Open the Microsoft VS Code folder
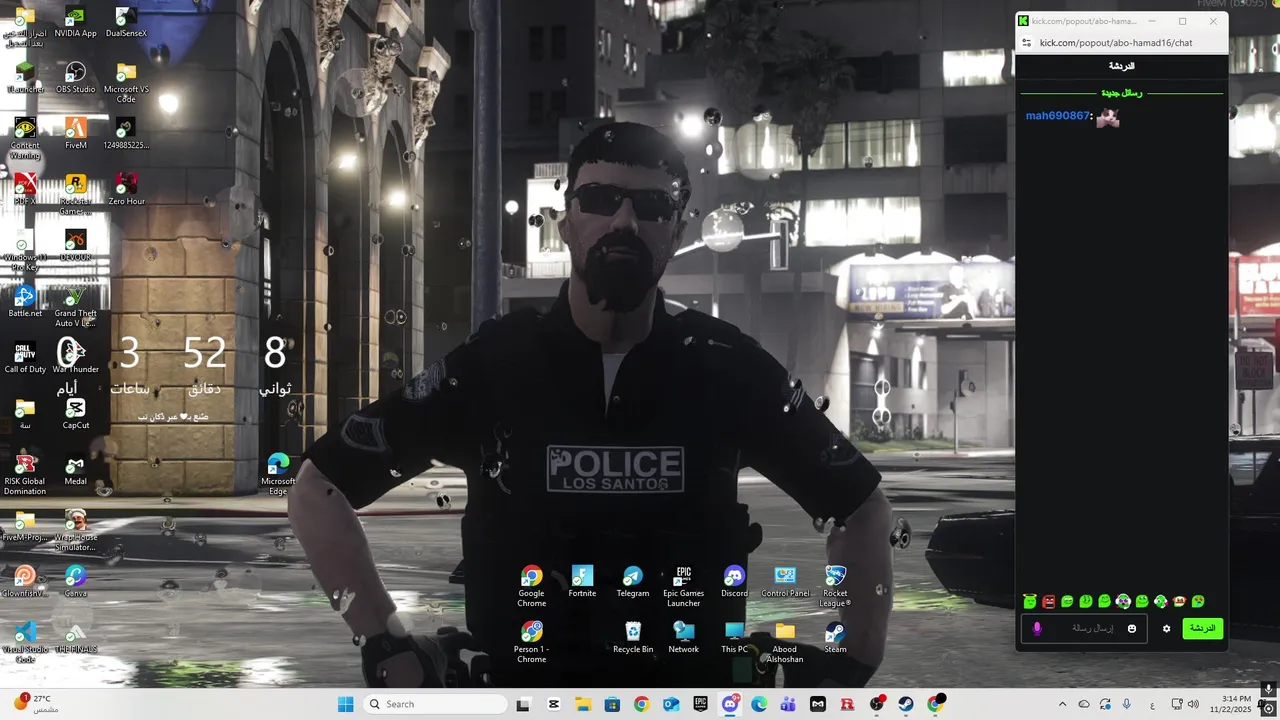The width and height of the screenshot is (1280, 720). point(126,83)
